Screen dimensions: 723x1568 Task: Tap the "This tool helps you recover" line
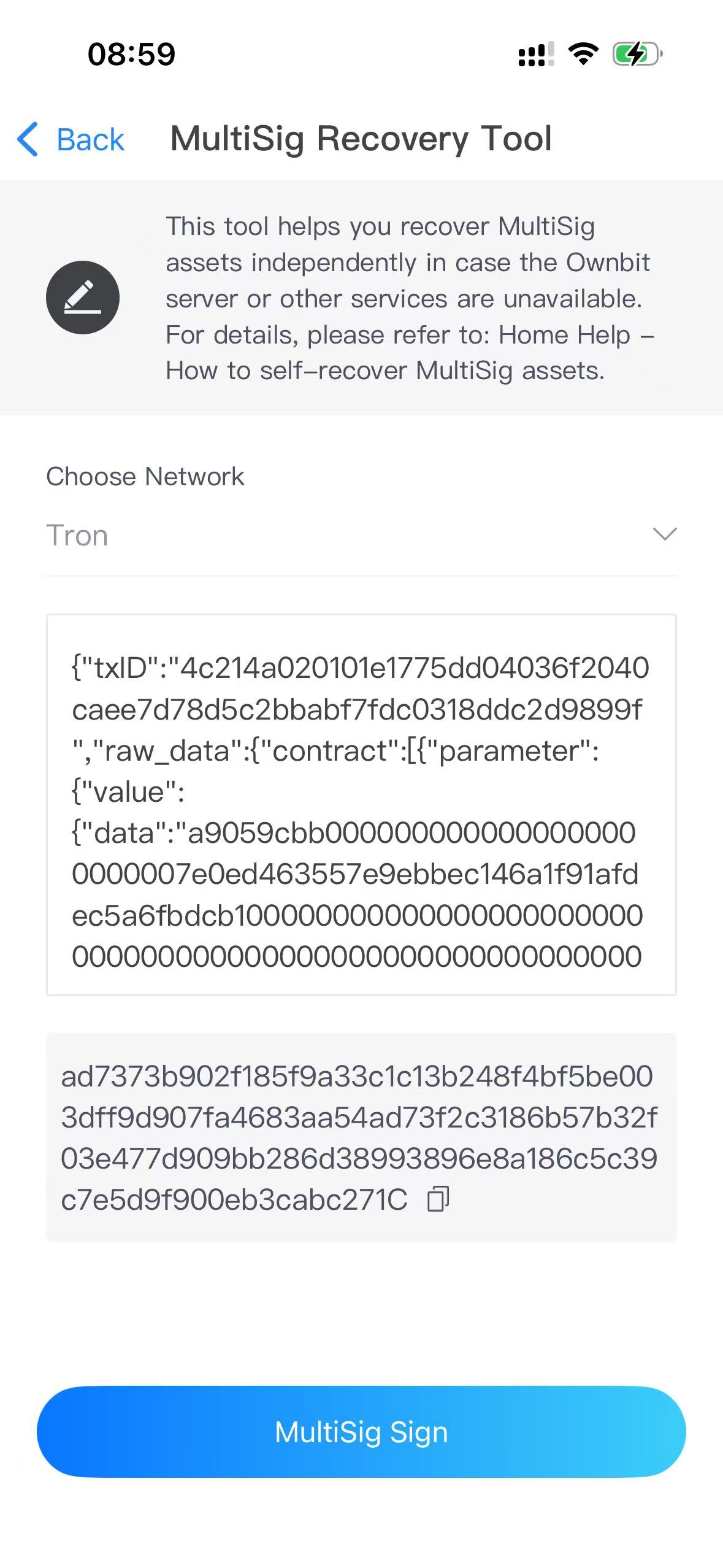click(x=380, y=226)
